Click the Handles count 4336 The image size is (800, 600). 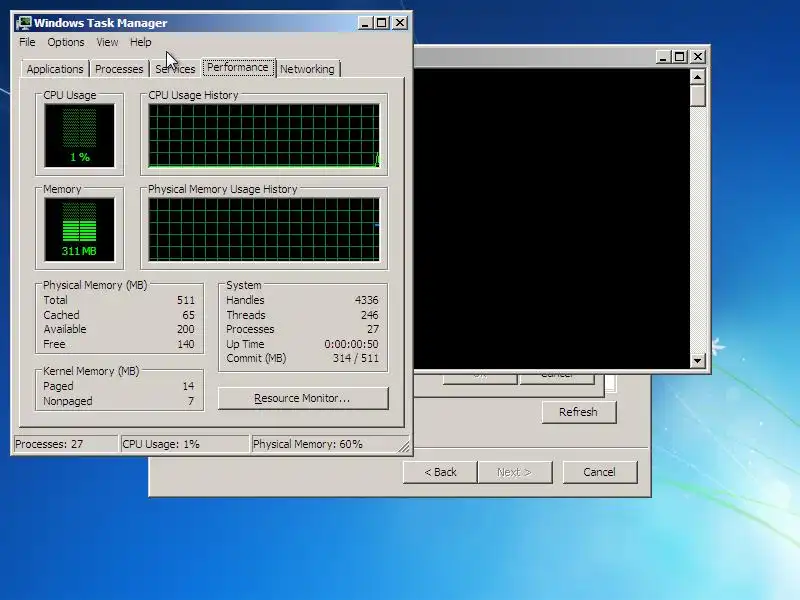coord(366,300)
